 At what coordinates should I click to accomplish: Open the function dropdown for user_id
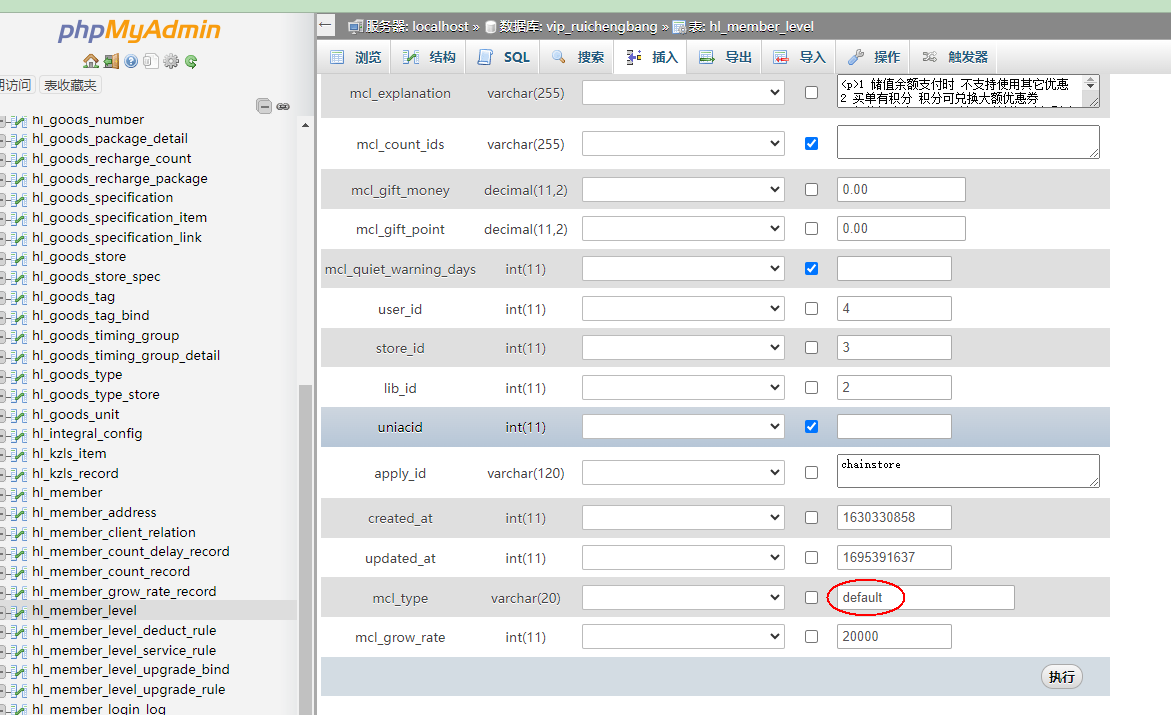[683, 309]
